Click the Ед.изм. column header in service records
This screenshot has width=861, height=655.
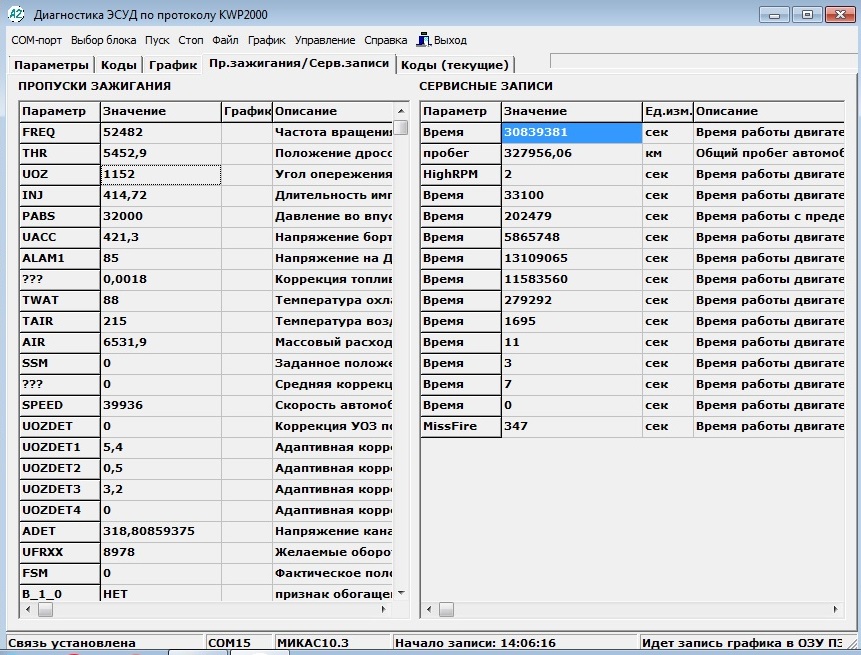pyautogui.click(x=667, y=111)
